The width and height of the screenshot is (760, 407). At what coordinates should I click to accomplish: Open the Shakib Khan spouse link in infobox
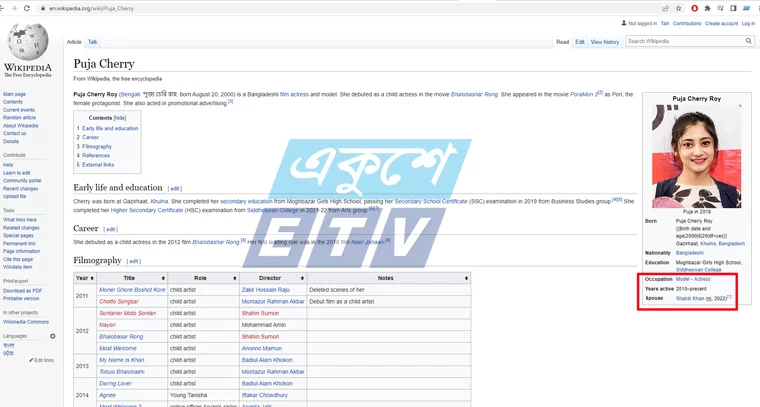(690, 298)
